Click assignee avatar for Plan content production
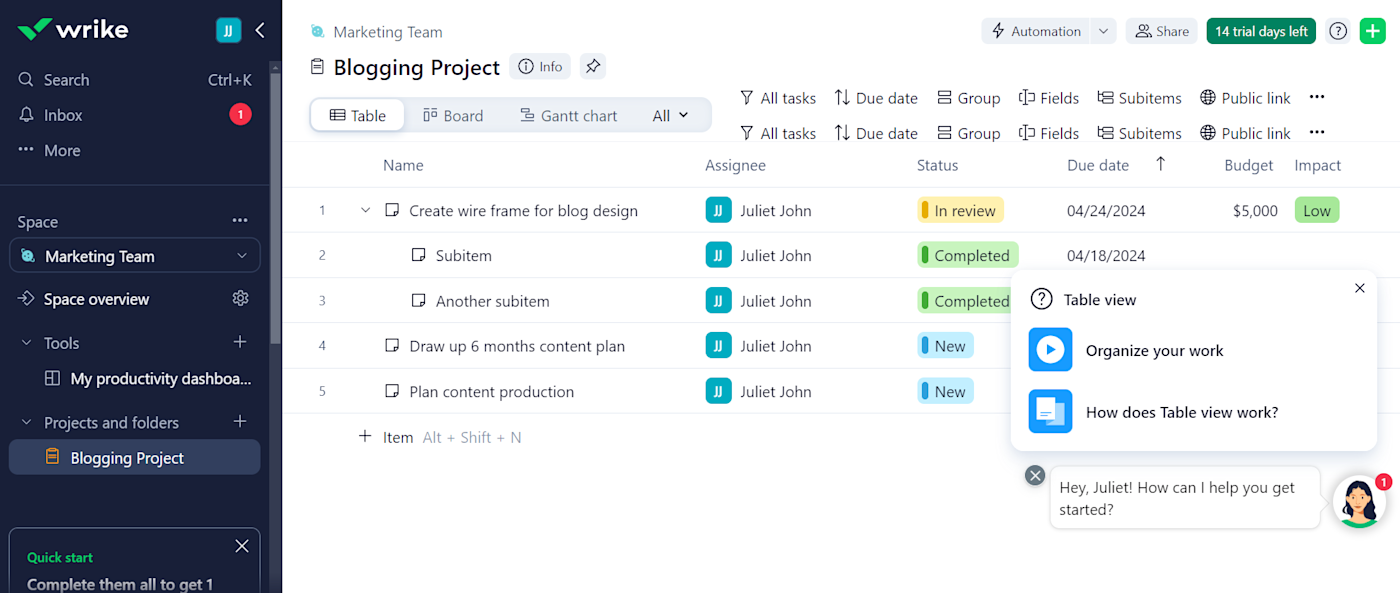Screen dimensions: 1400x593 coord(718,391)
